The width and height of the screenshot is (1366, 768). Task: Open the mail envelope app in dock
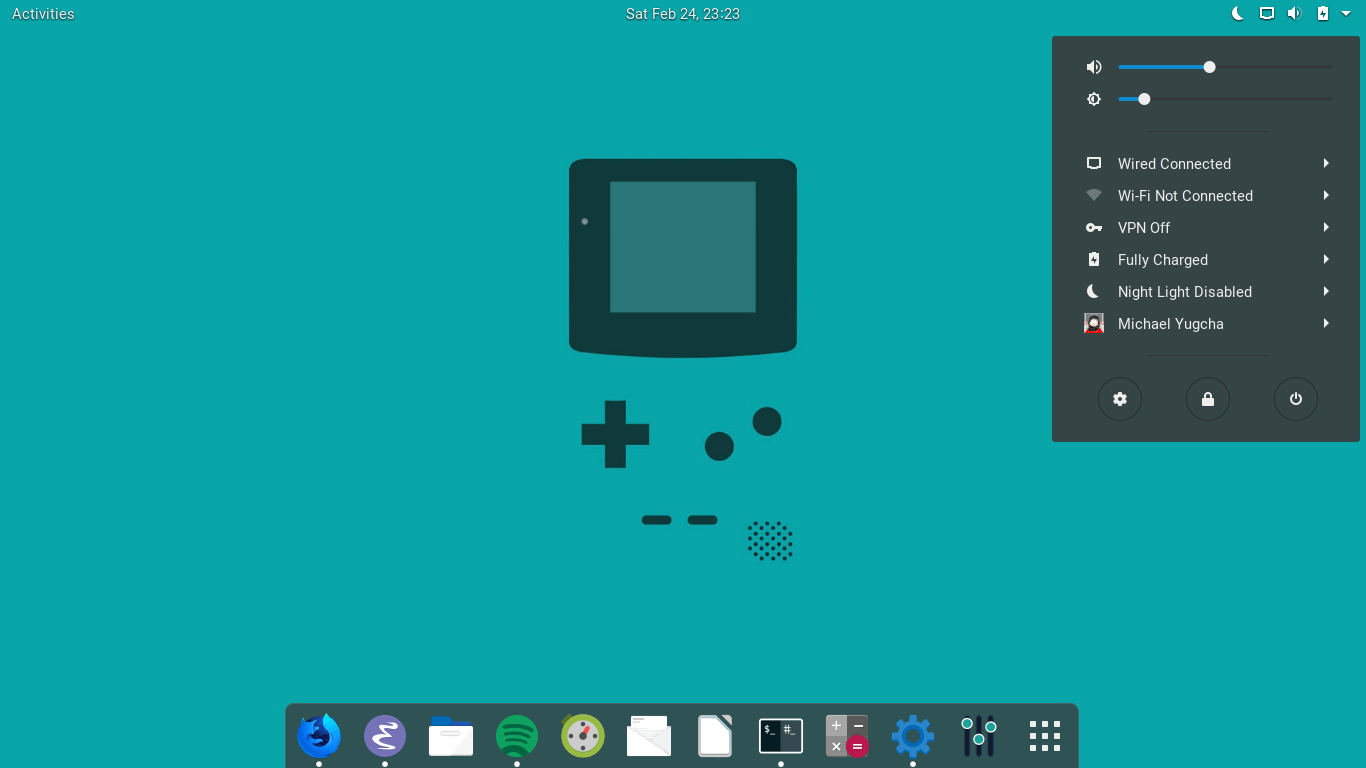[649, 736]
